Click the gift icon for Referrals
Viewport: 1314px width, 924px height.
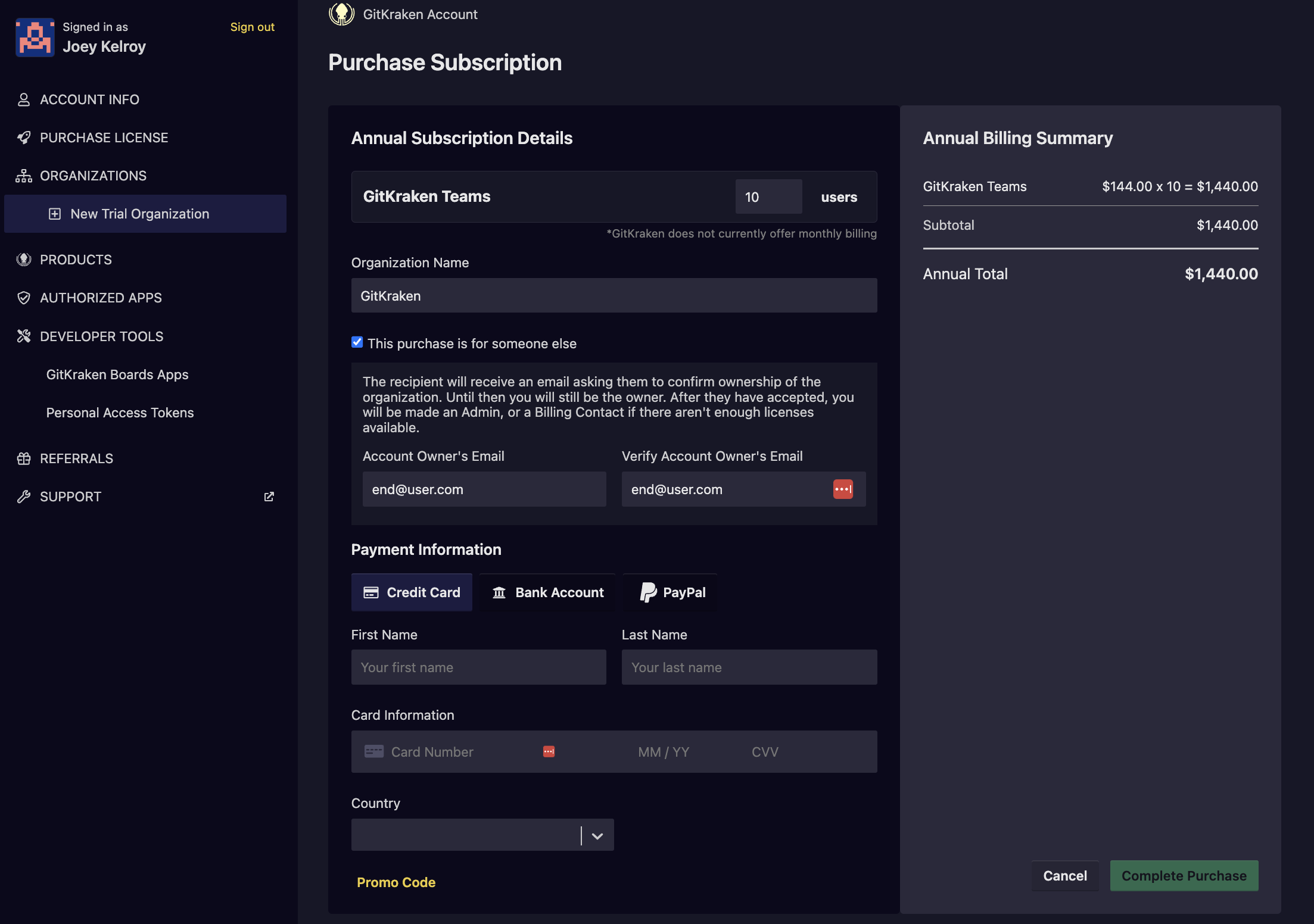[24, 458]
